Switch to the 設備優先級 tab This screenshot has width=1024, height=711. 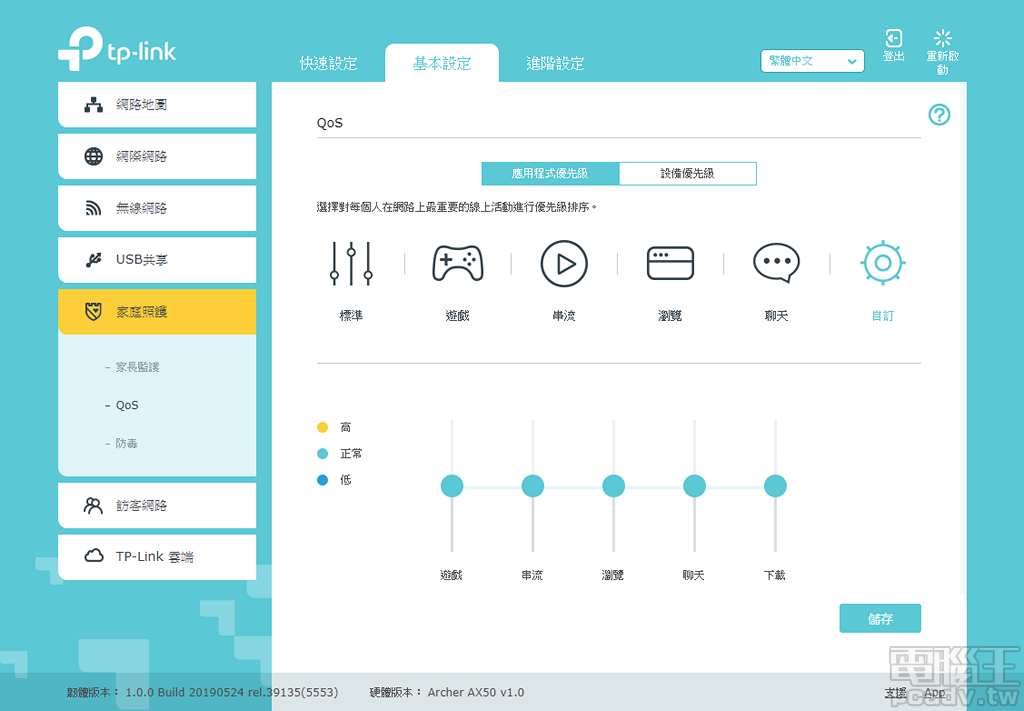coord(687,173)
